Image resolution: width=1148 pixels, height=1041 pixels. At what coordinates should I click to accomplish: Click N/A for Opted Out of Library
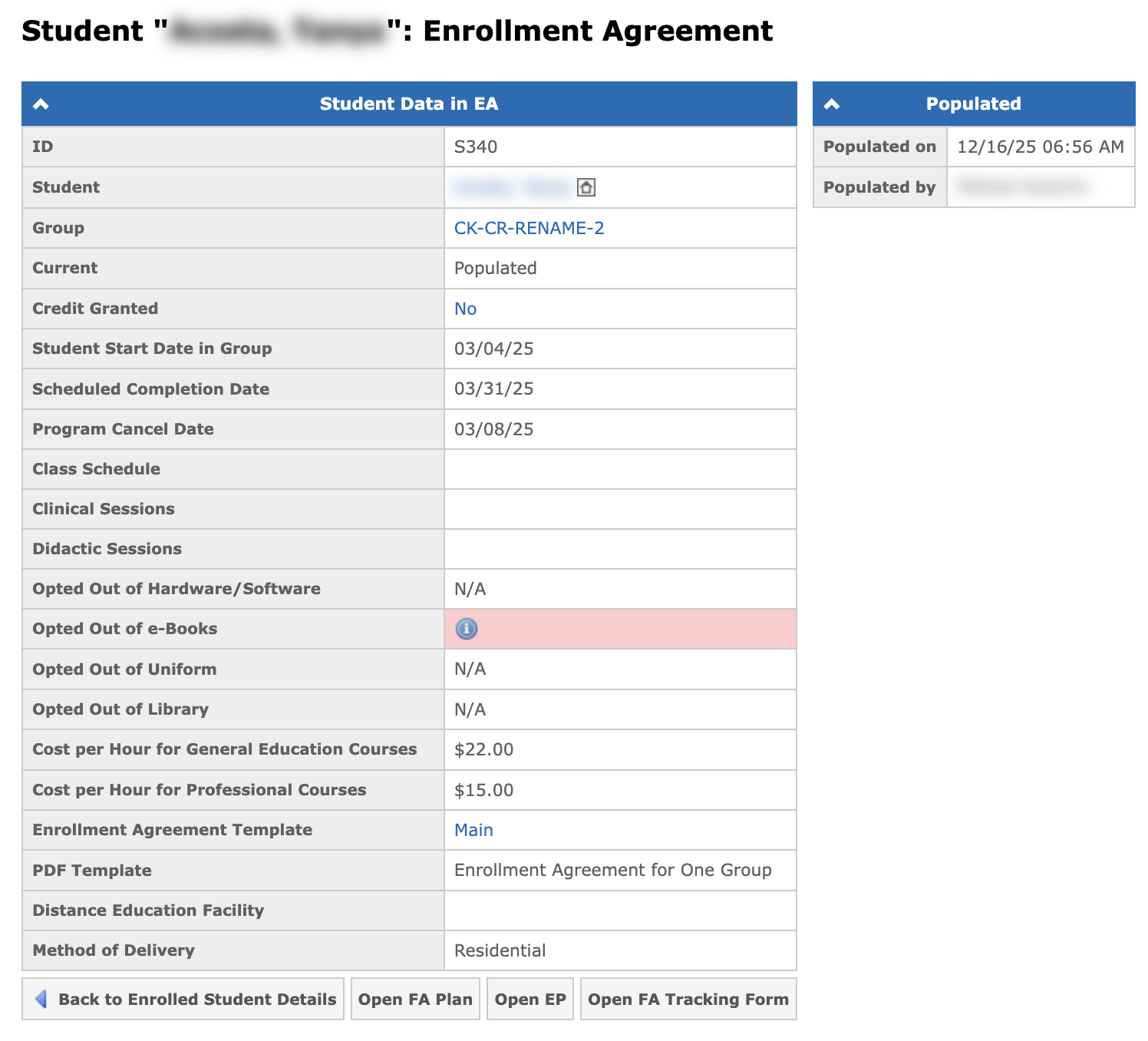click(470, 709)
